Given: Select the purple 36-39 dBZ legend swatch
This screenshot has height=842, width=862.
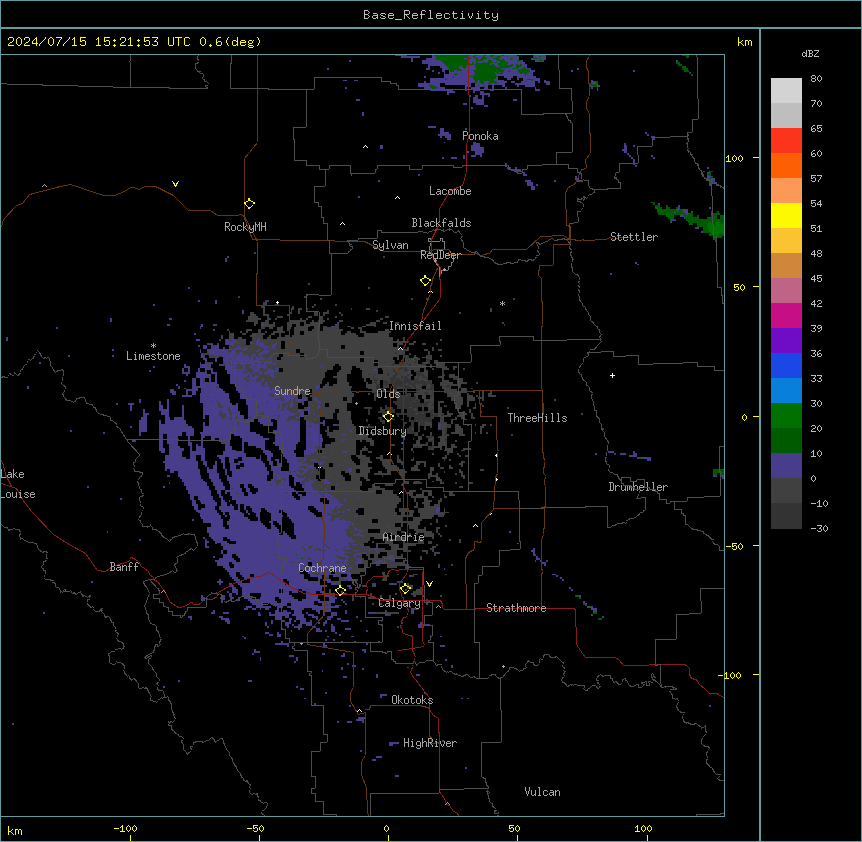Looking at the screenshot, I should click(786, 341).
